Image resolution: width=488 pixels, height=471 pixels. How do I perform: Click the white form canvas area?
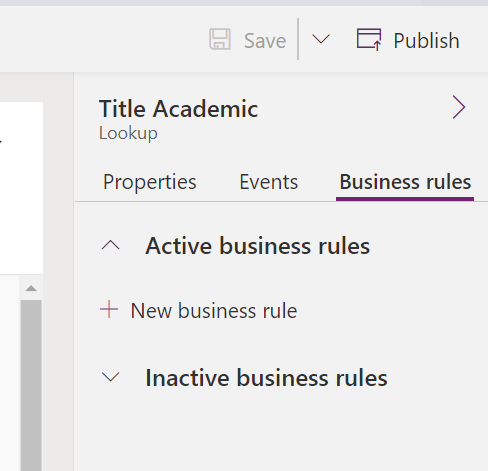[21, 188]
